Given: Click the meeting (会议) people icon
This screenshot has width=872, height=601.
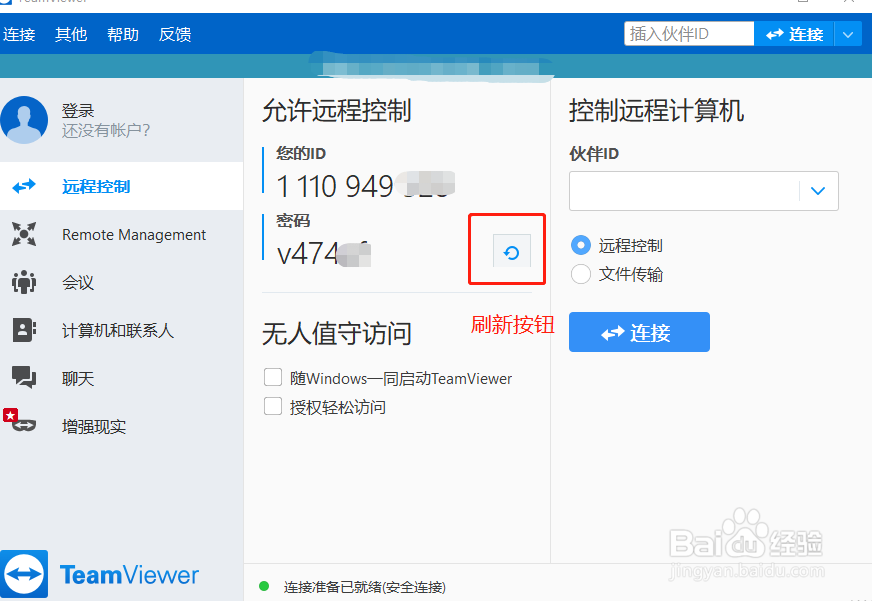Looking at the screenshot, I should point(24,282).
